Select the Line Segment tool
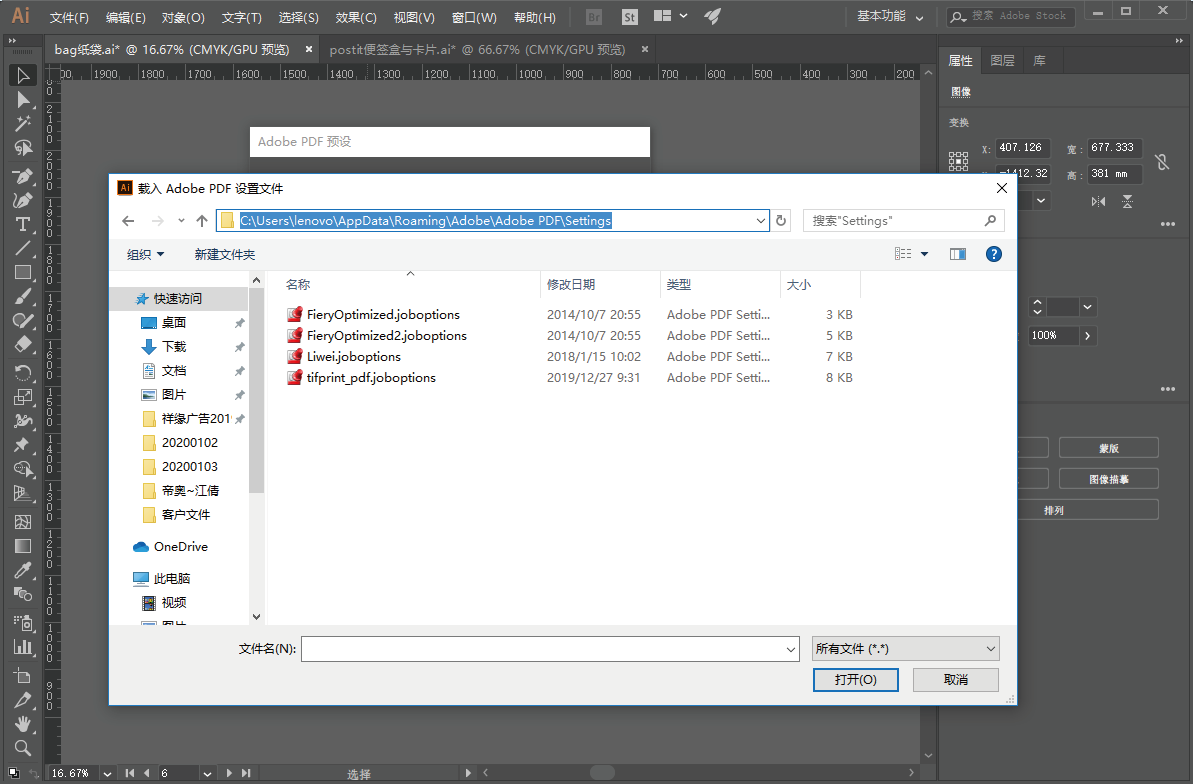This screenshot has width=1193, height=784. tap(23, 248)
